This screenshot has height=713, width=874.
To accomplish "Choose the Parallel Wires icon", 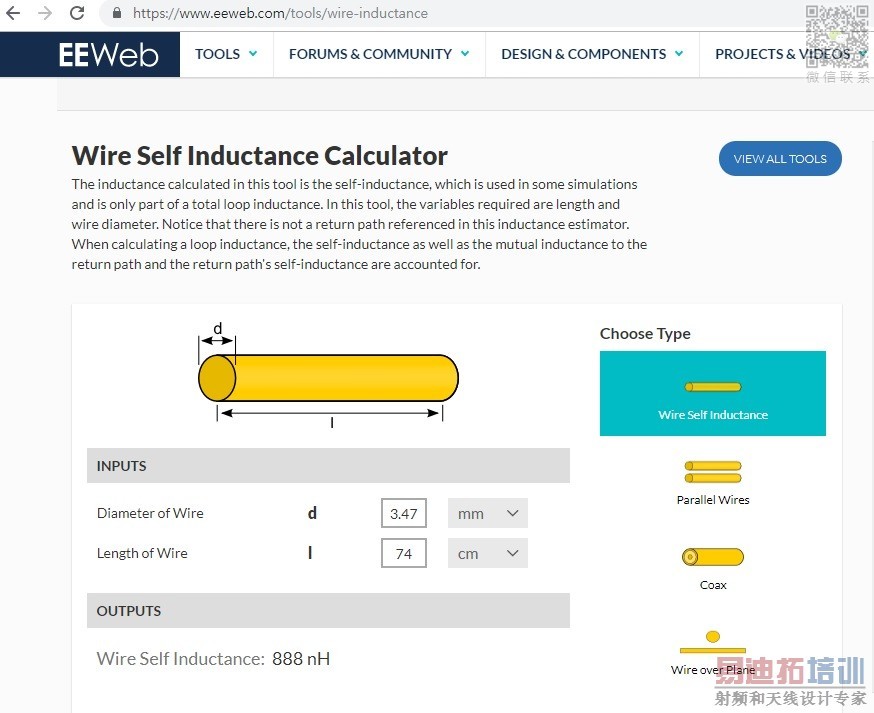I will pos(713,472).
